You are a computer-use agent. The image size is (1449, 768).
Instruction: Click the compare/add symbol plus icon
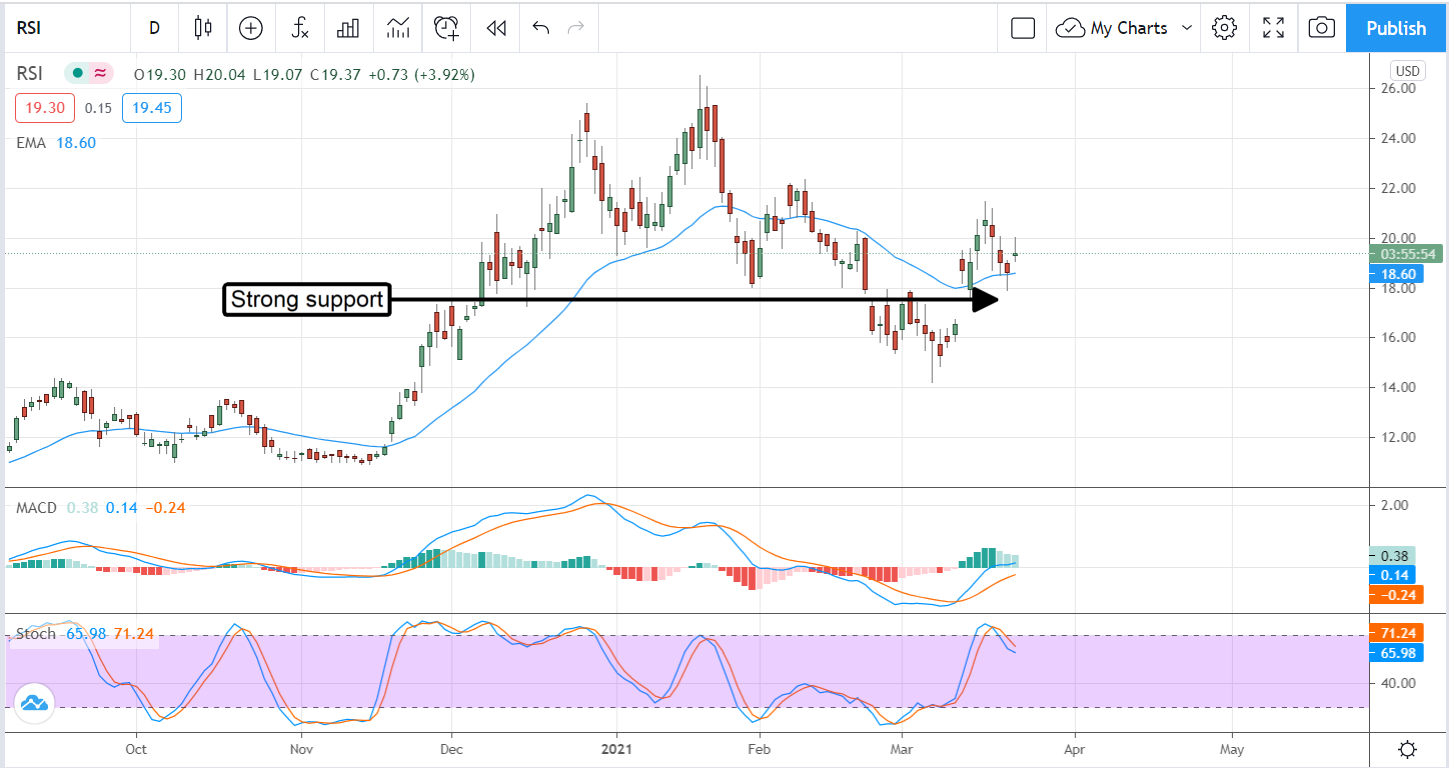coord(250,28)
